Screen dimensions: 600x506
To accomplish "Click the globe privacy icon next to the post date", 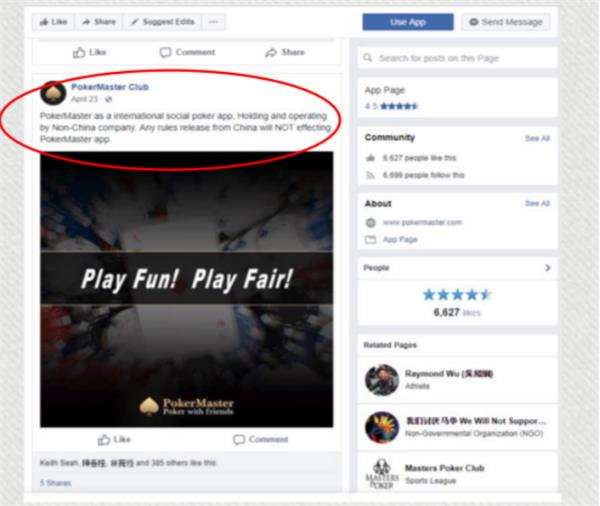I will pos(109,99).
